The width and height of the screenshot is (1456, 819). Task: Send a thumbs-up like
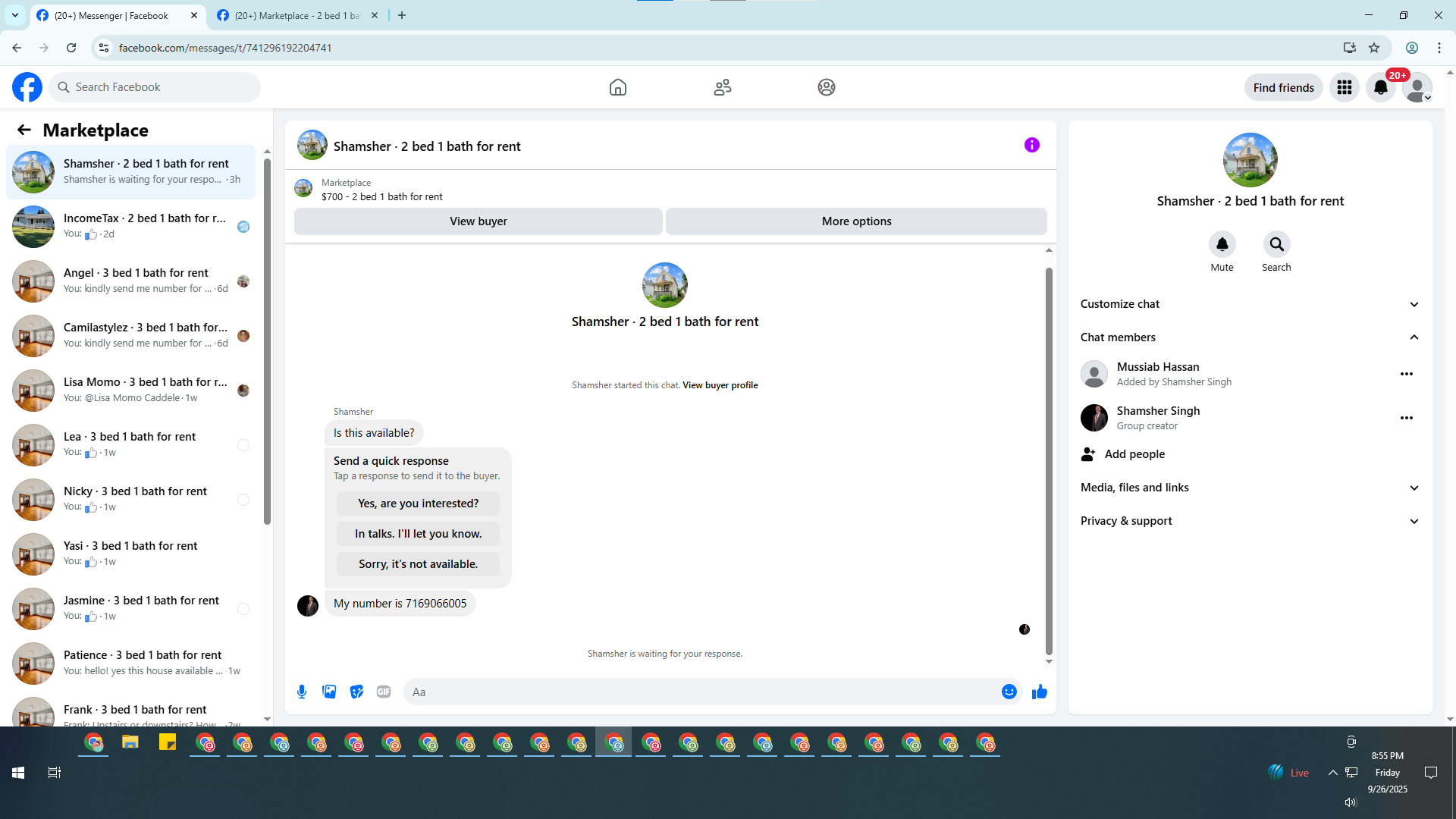(x=1039, y=692)
